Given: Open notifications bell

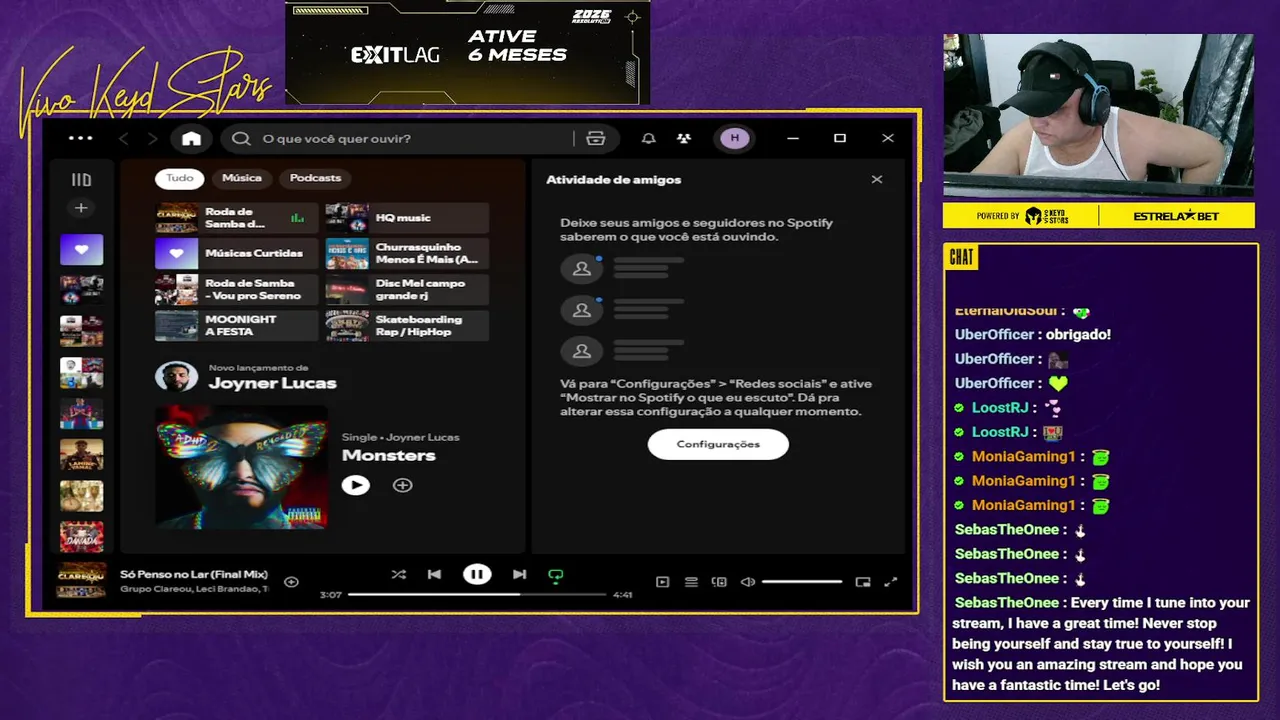Looking at the screenshot, I should click(x=649, y=138).
